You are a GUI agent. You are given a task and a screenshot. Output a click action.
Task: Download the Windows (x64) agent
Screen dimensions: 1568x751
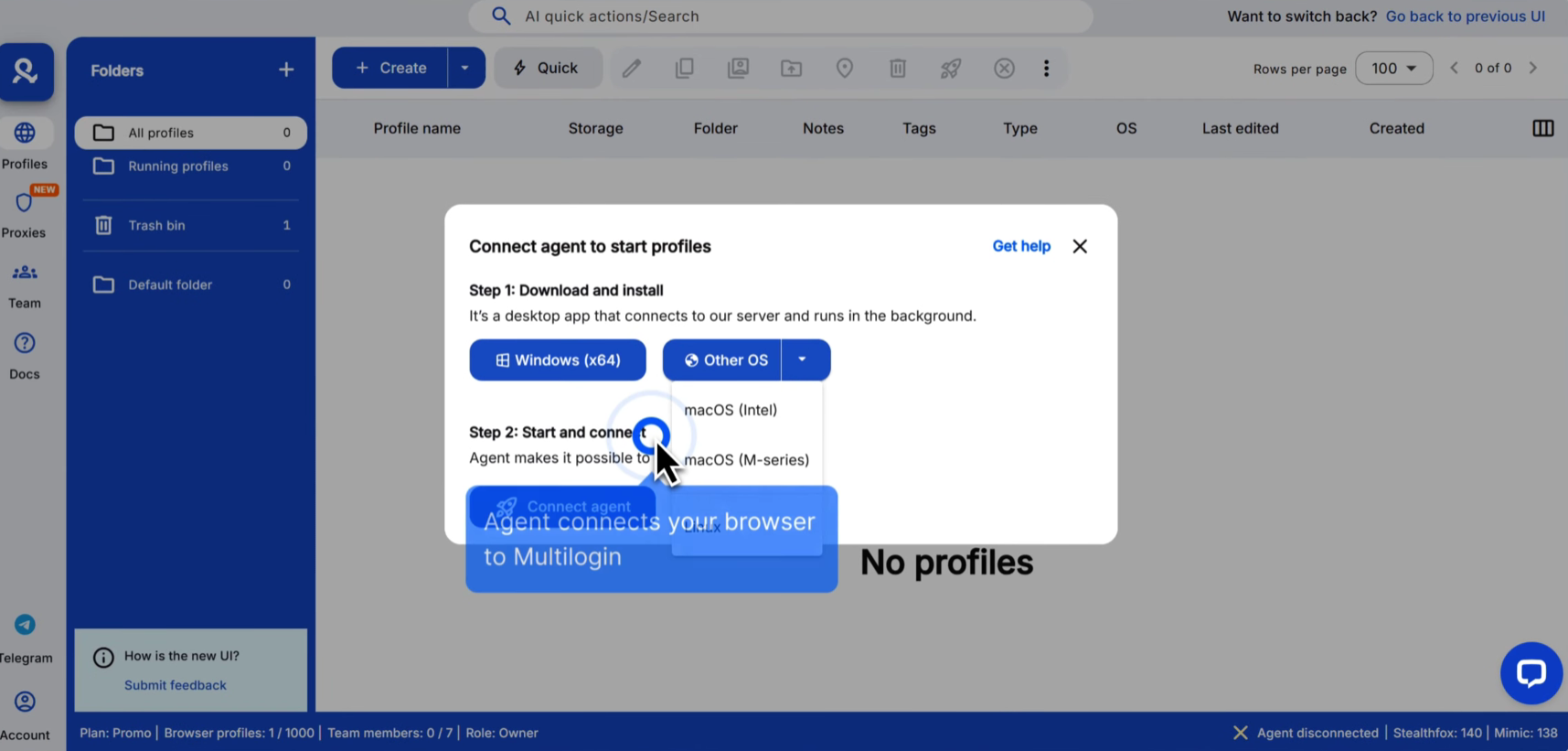click(x=558, y=359)
